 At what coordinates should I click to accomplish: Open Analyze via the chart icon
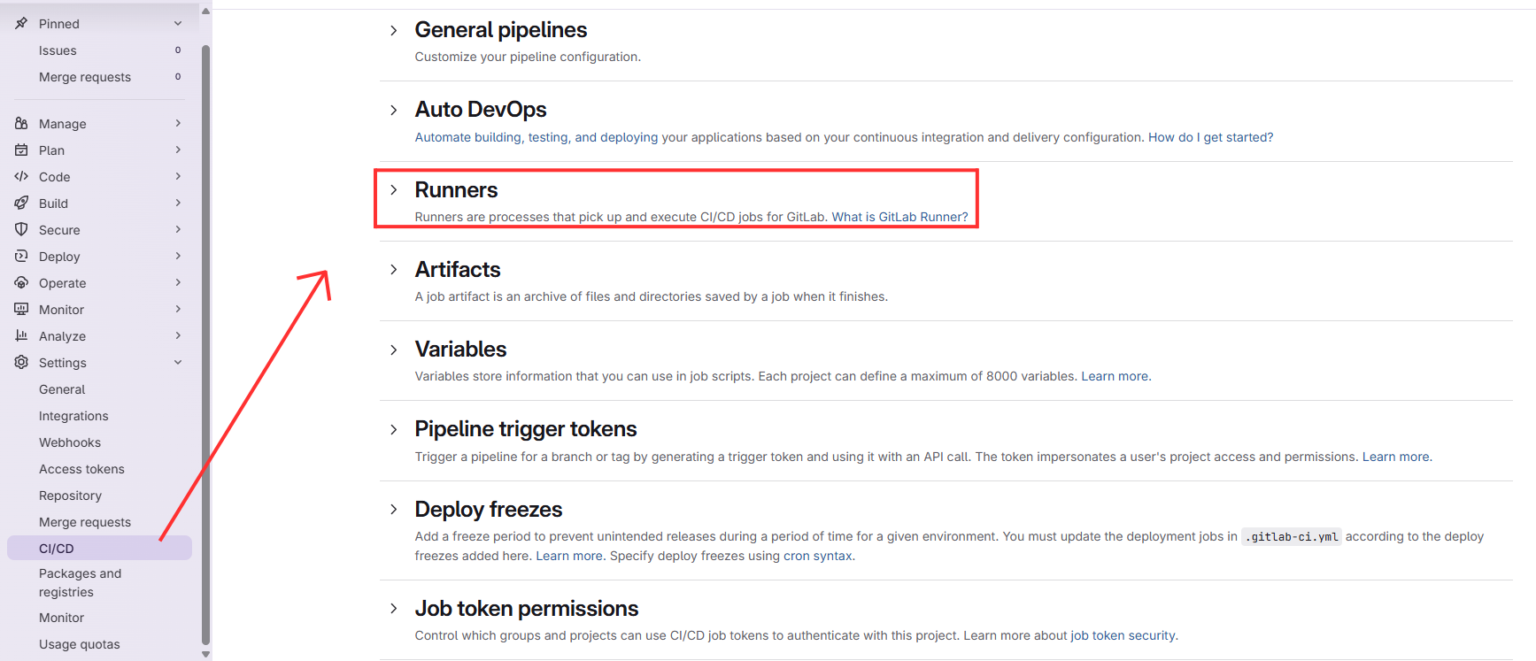coord(22,336)
